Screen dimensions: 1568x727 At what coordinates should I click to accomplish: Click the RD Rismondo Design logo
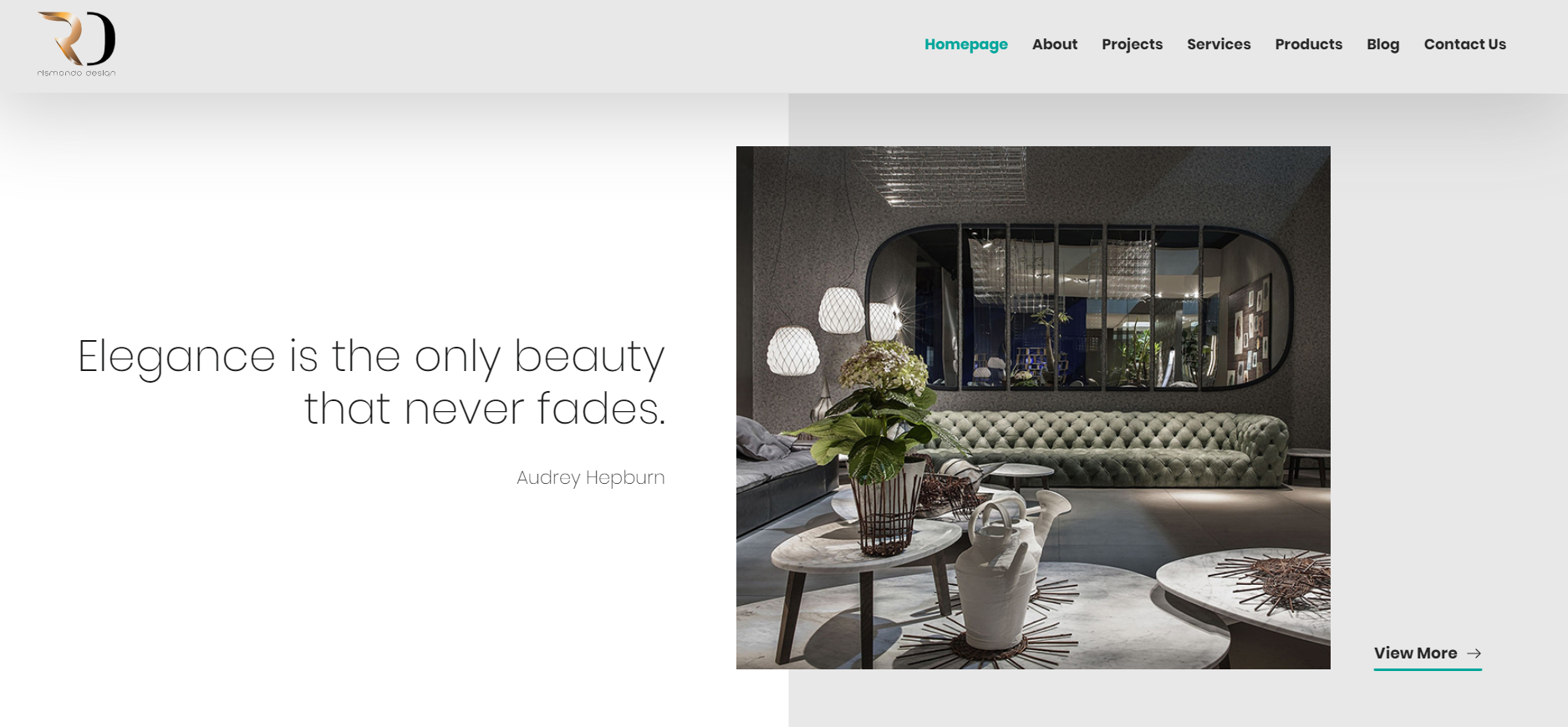coord(76,43)
